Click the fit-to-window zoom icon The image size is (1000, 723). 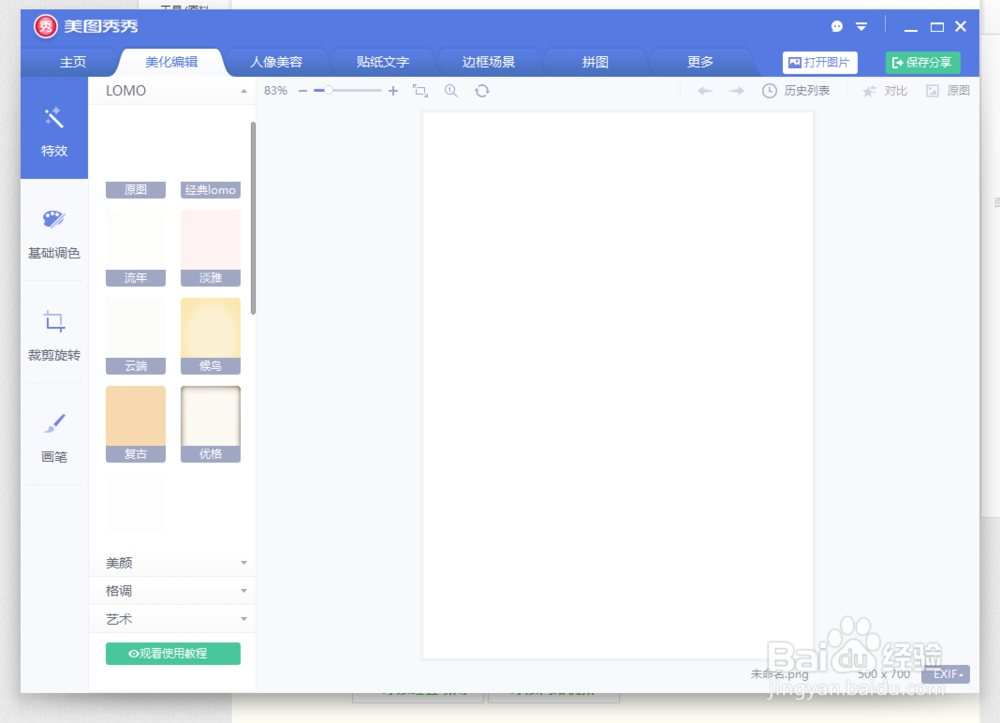(420, 90)
